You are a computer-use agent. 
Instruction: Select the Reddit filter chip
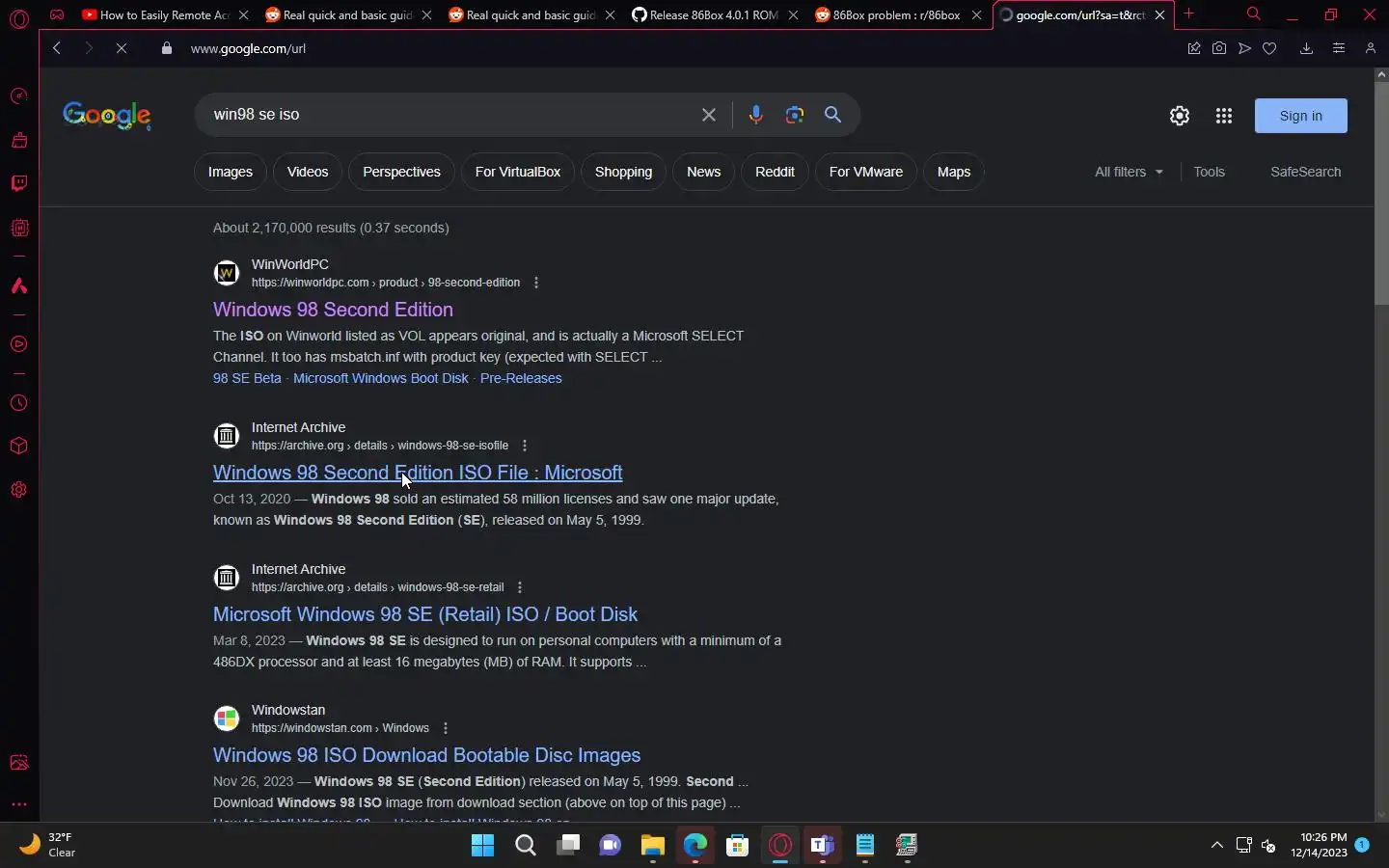click(x=775, y=172)
